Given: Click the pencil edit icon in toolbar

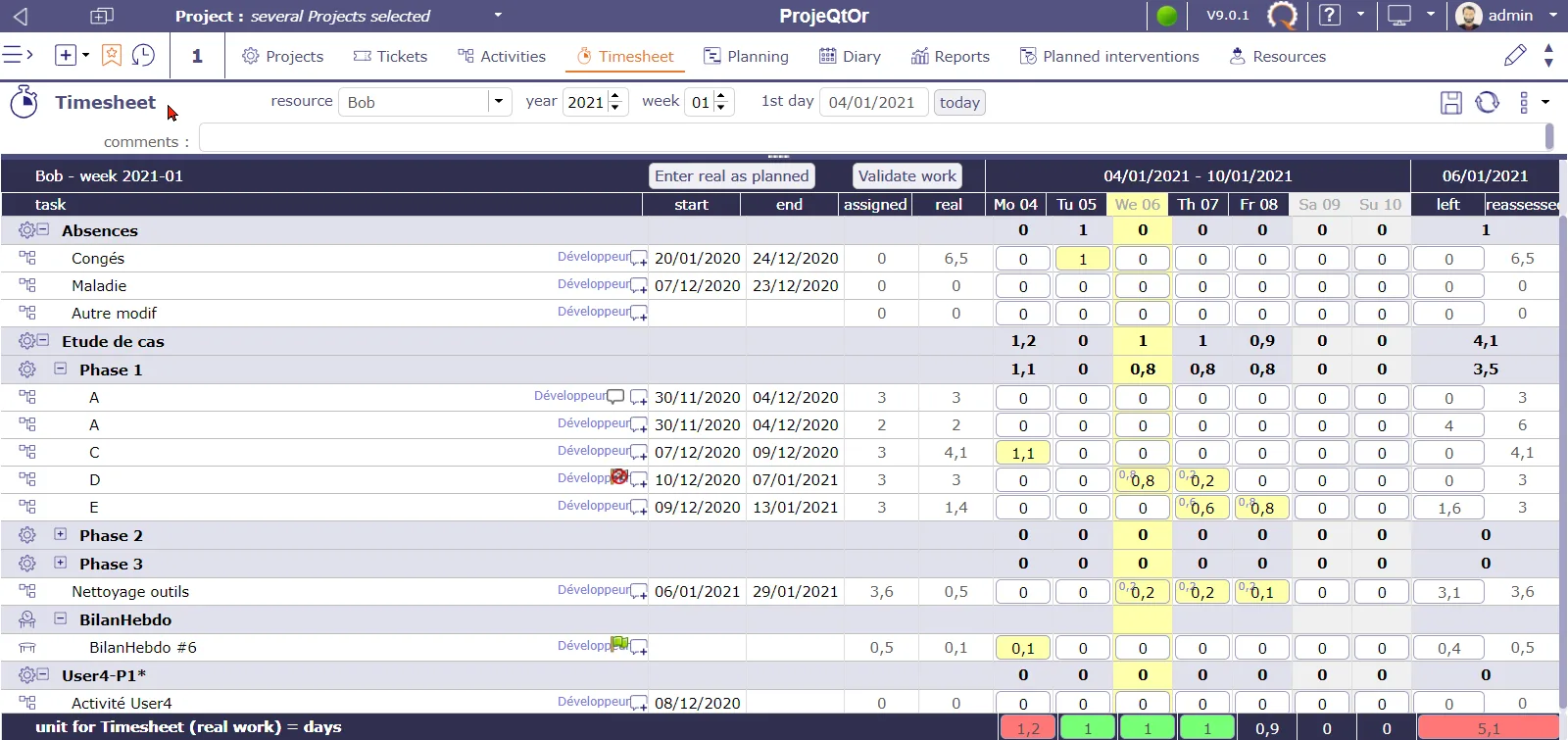Looking at the screenshot, I should coord(1515,56).
